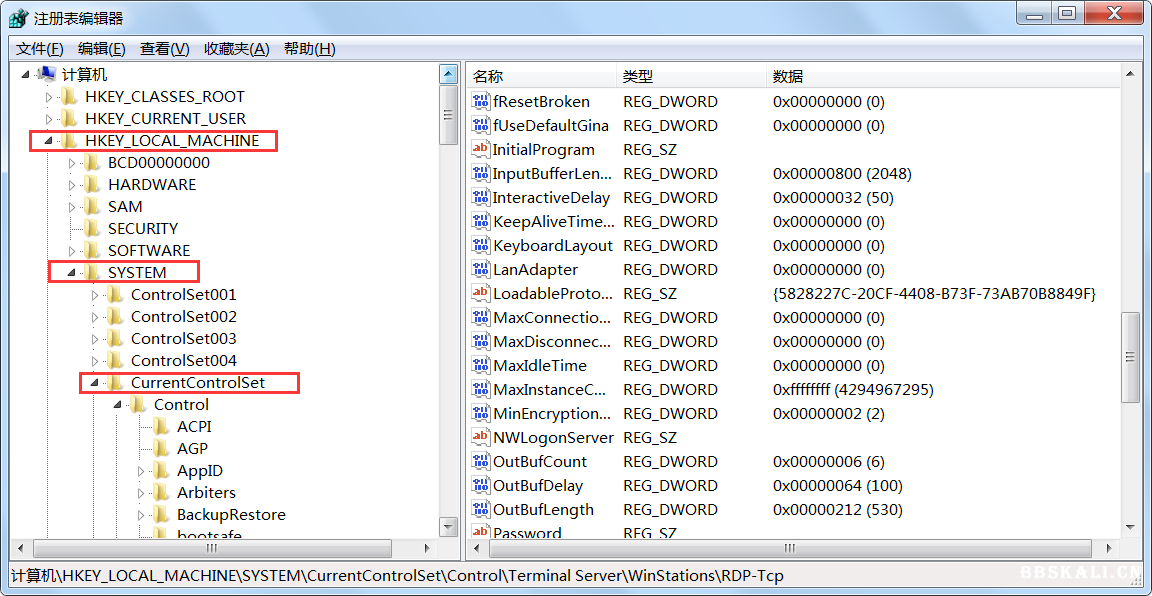Image resolution: width=1152 pixels, height=596 pixels.
Task: Click the folder icon of BackupRestore key
Action: (x=161, y=515)
